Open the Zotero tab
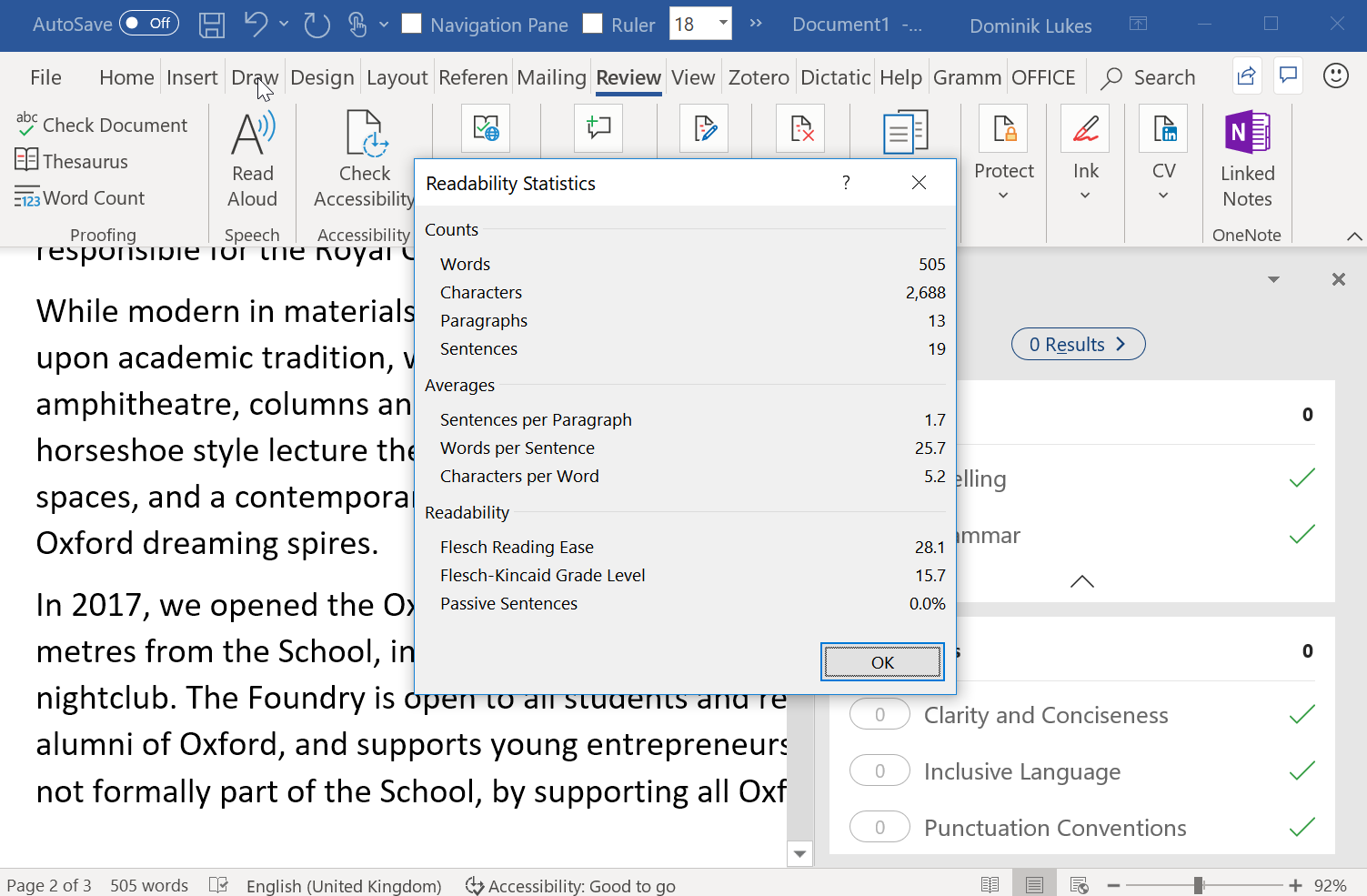This screenshot has height=896, width=1367. tap(759, 77)
